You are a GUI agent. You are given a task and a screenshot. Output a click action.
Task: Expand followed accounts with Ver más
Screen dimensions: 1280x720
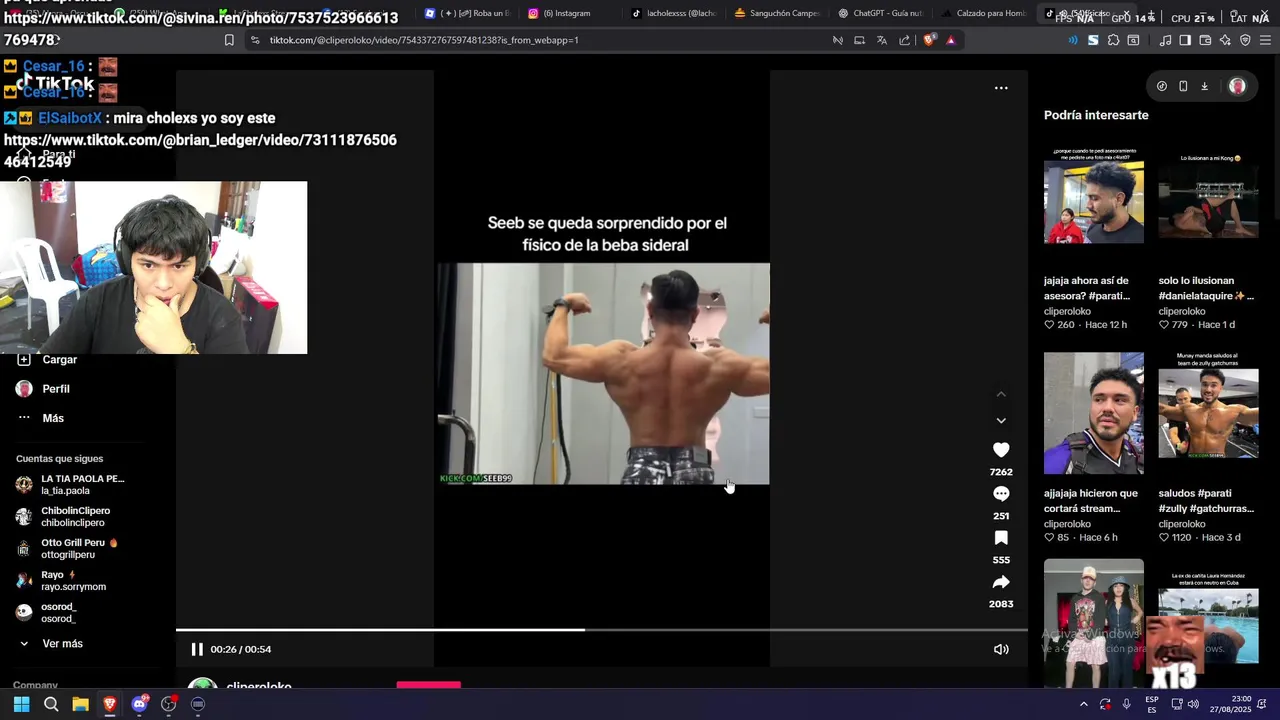point(50,644)
